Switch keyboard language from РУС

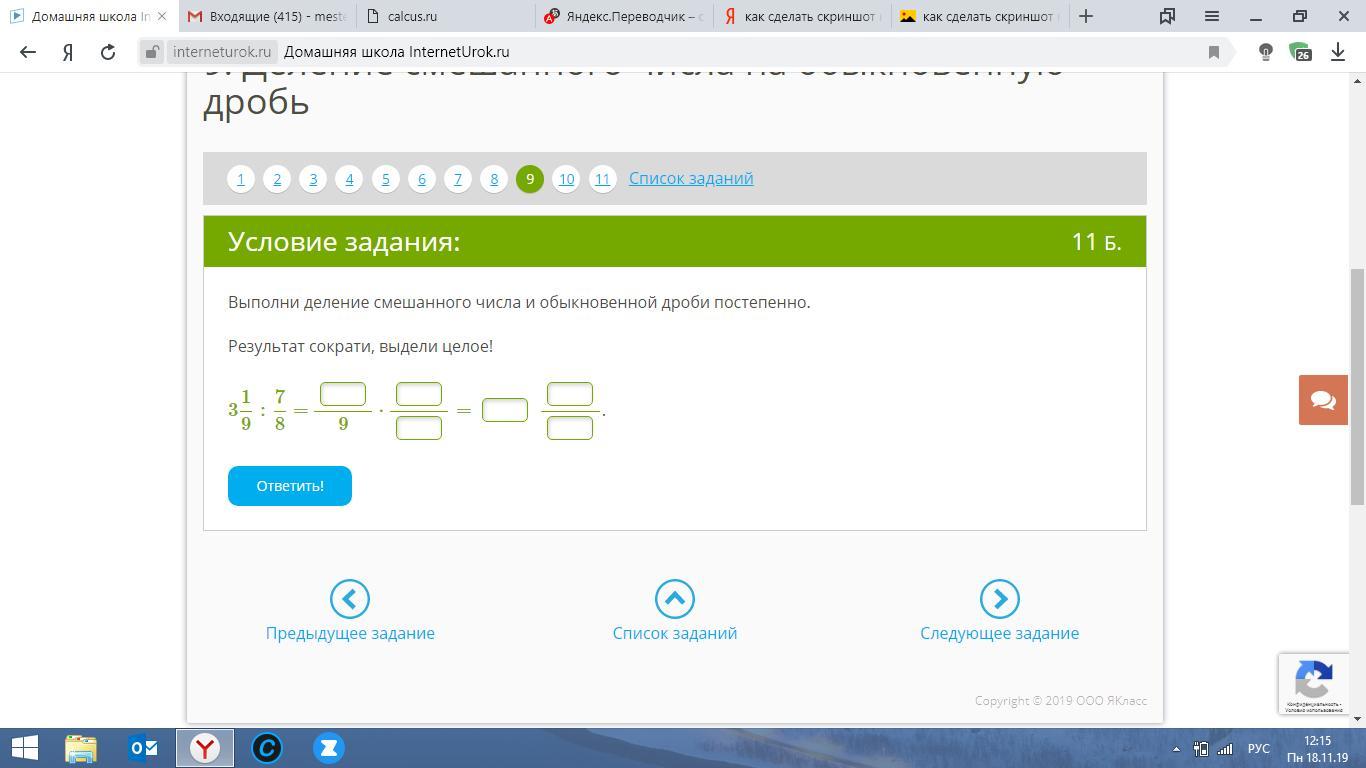(x=1258, y=749)
